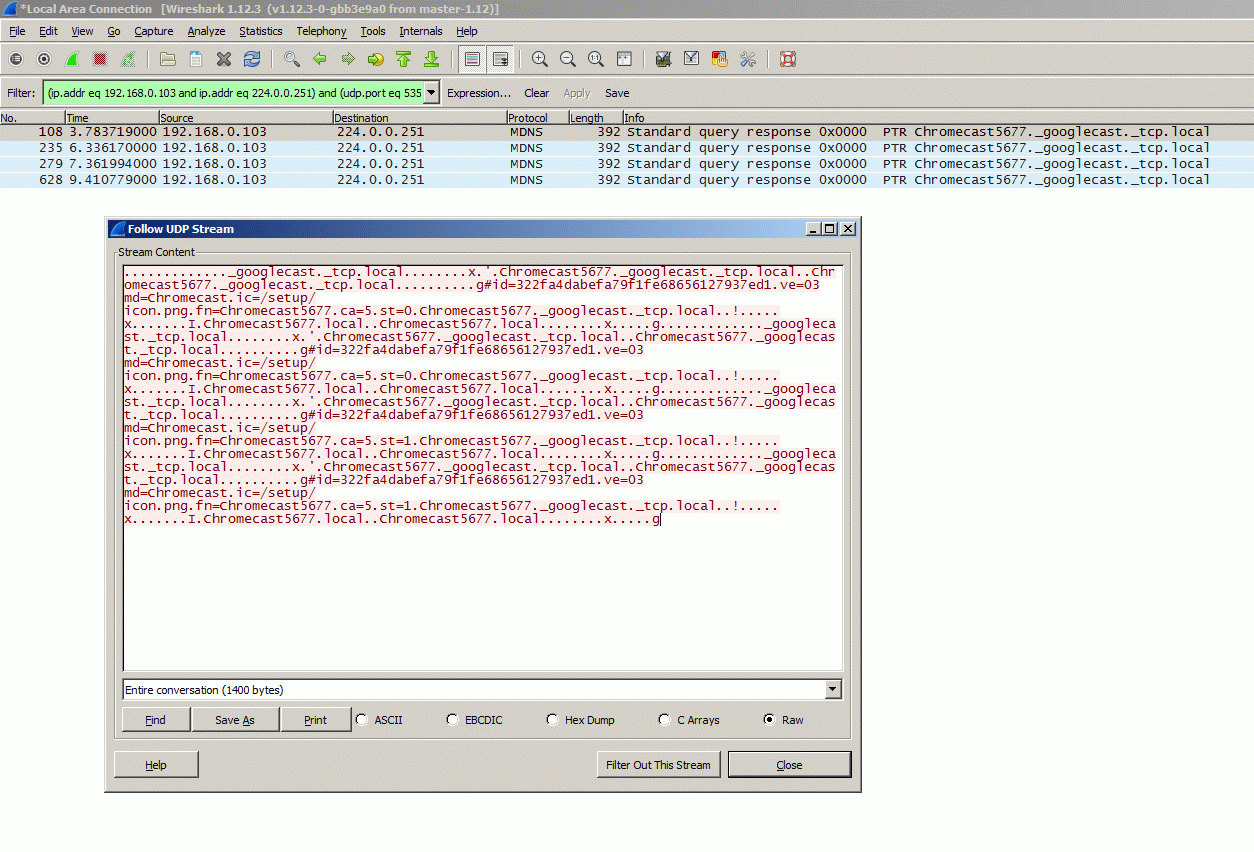Jump to the last packet
Viewport: 1254px width, 852px height.
click(x=432, y=59)
